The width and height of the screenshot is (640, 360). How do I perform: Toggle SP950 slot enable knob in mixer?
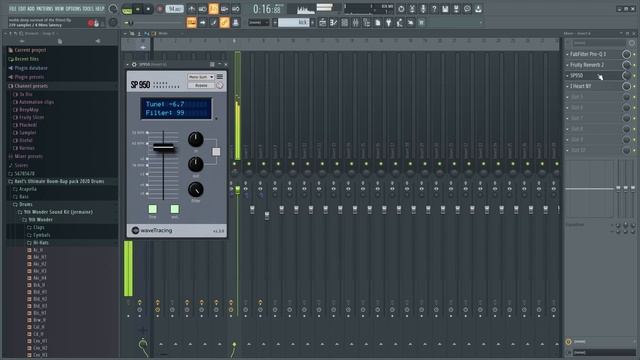(626, 76)
